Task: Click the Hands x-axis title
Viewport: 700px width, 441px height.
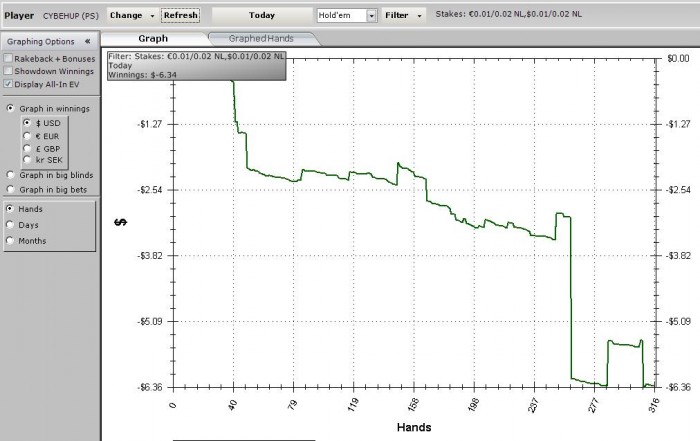Action: pos(414,427)
